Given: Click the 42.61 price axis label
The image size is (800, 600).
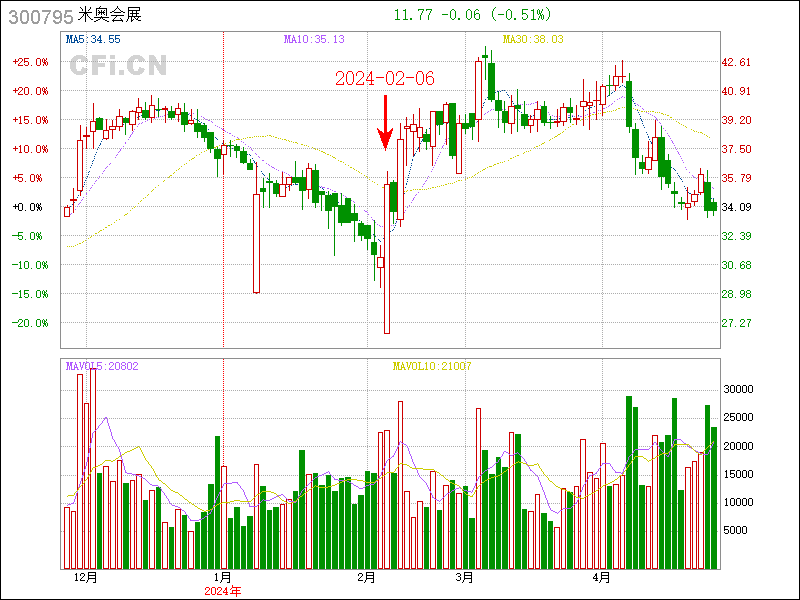Looking at the screenshot, I should [736, 62].
